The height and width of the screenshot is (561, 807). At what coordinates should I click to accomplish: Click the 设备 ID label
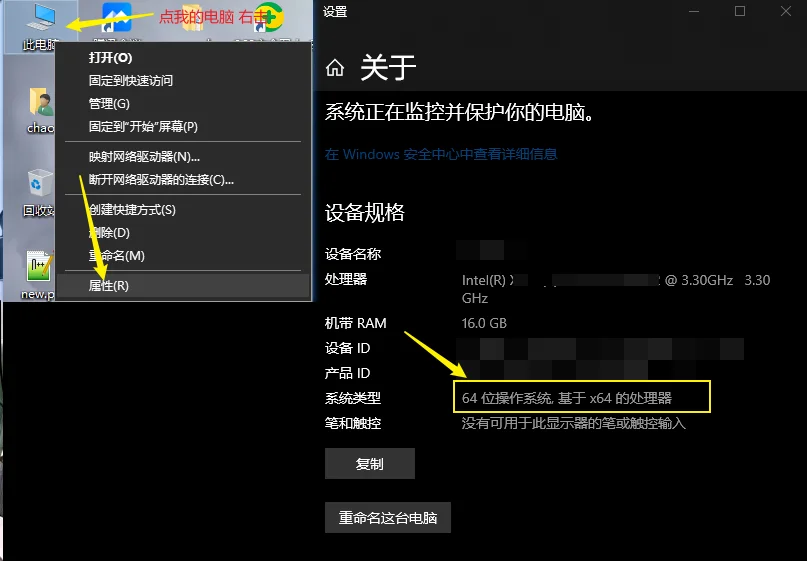[x=347, y=348]
